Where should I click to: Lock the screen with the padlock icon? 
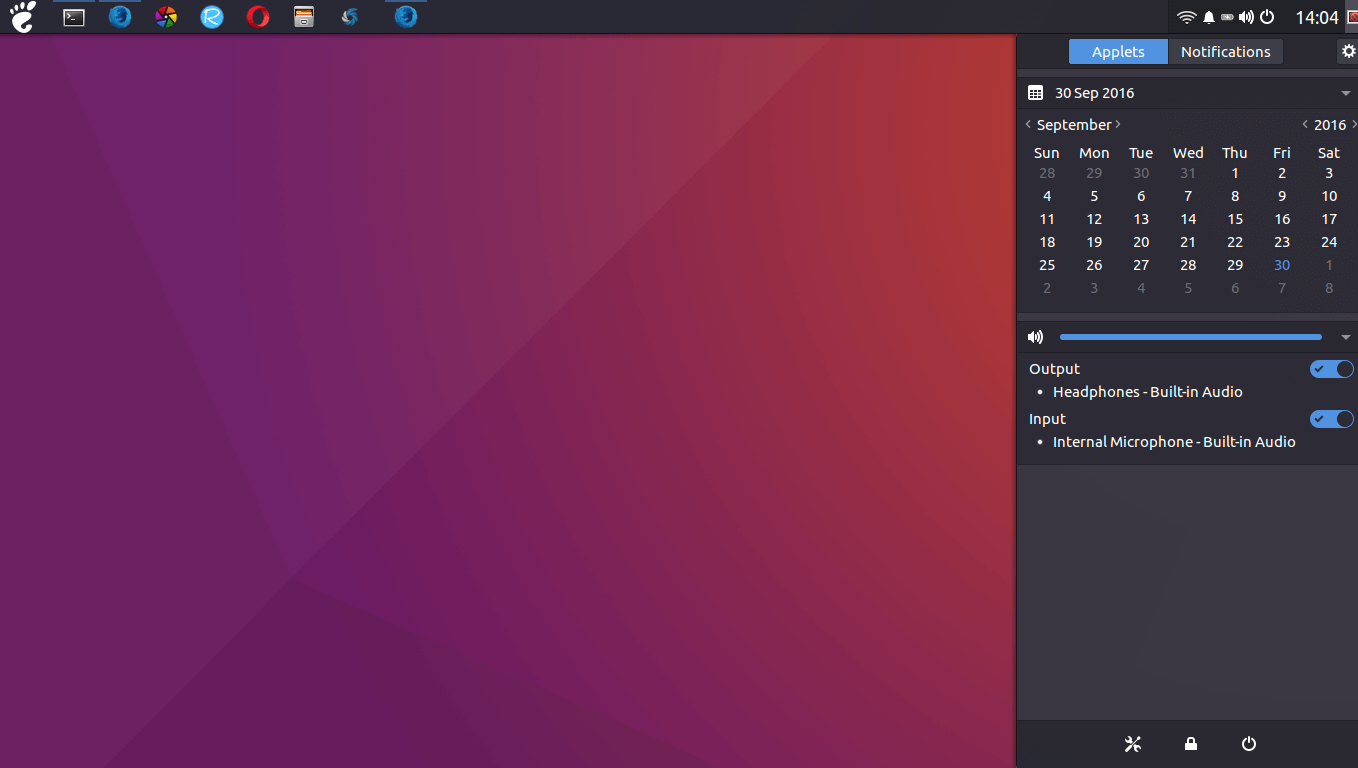[1190, 744]
